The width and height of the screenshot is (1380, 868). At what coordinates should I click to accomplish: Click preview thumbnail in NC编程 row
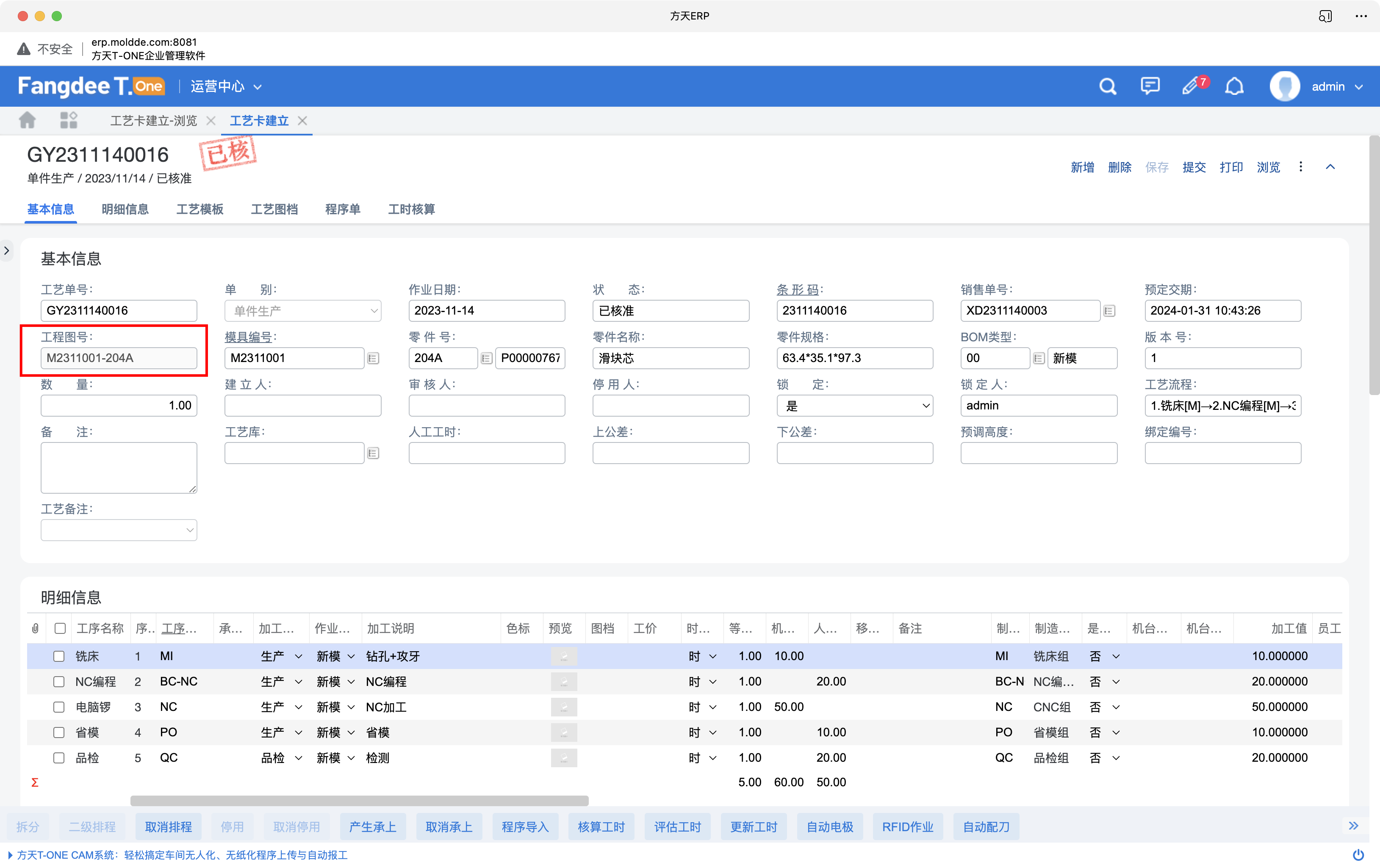coord(564,681)
